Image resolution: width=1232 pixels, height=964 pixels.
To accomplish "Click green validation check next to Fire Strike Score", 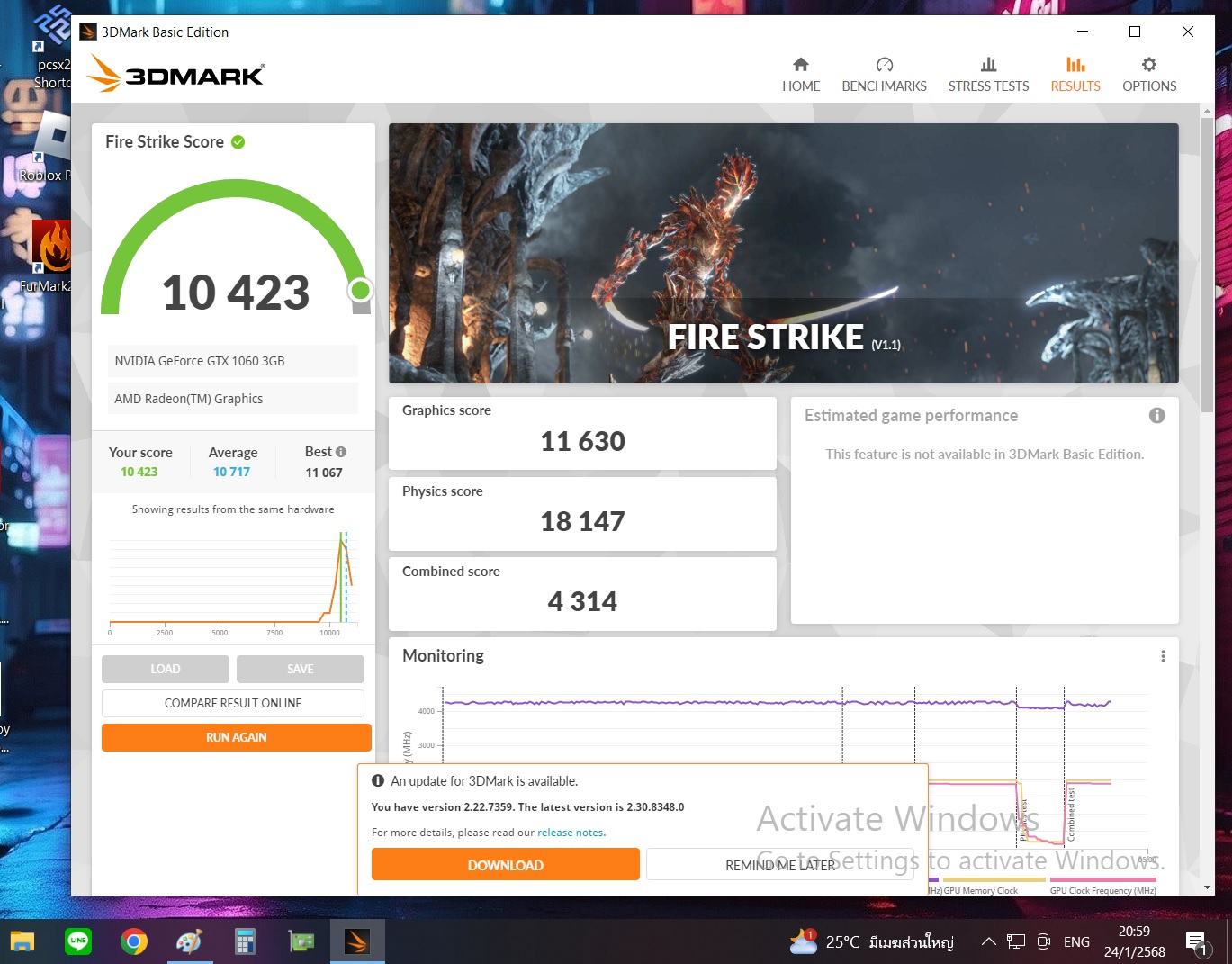I will coord(238,142).
